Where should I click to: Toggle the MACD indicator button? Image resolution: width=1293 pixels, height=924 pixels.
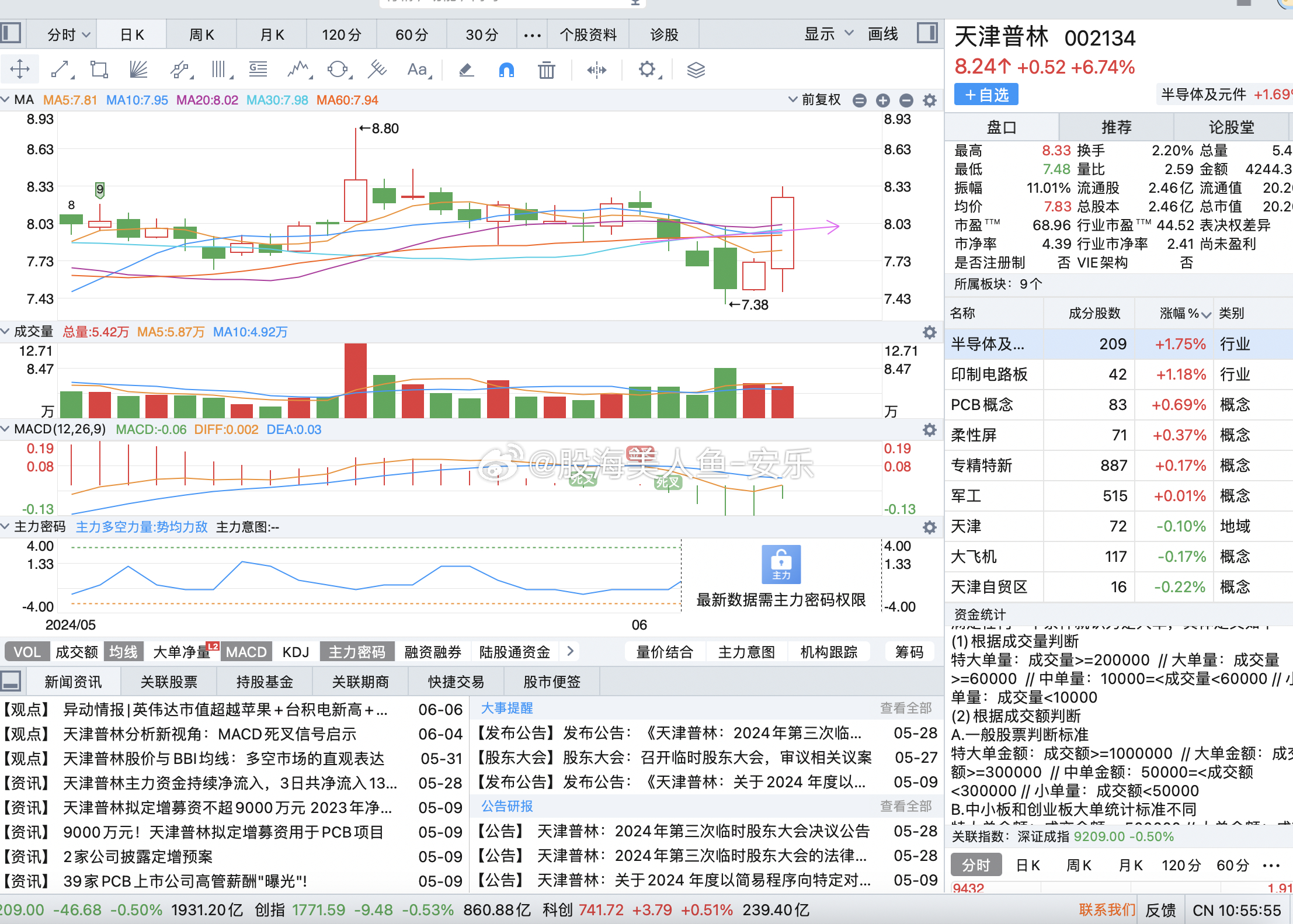(x=246, y=652)
